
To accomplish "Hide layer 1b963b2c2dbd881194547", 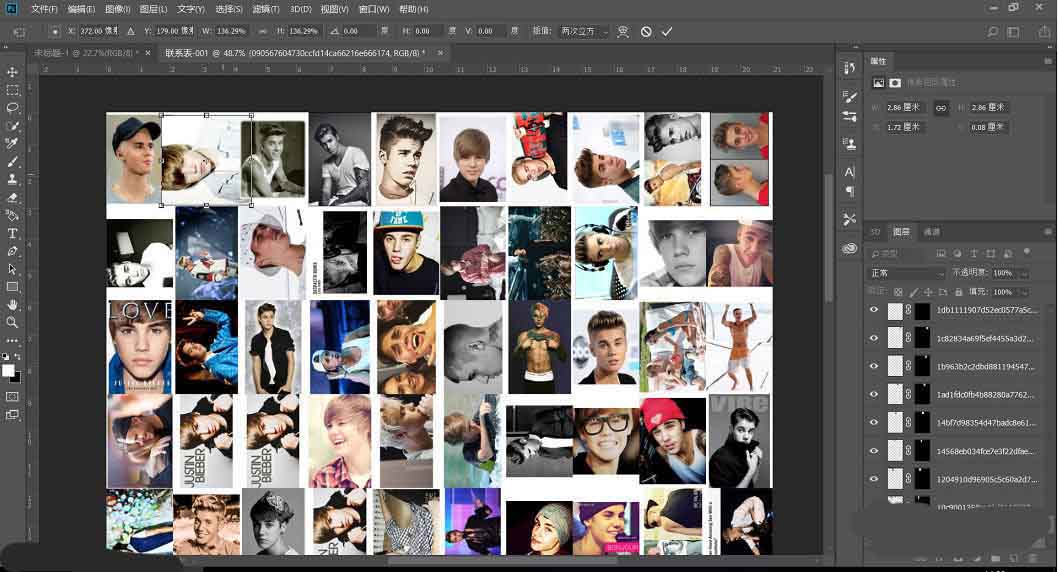I will pos(874,366).
